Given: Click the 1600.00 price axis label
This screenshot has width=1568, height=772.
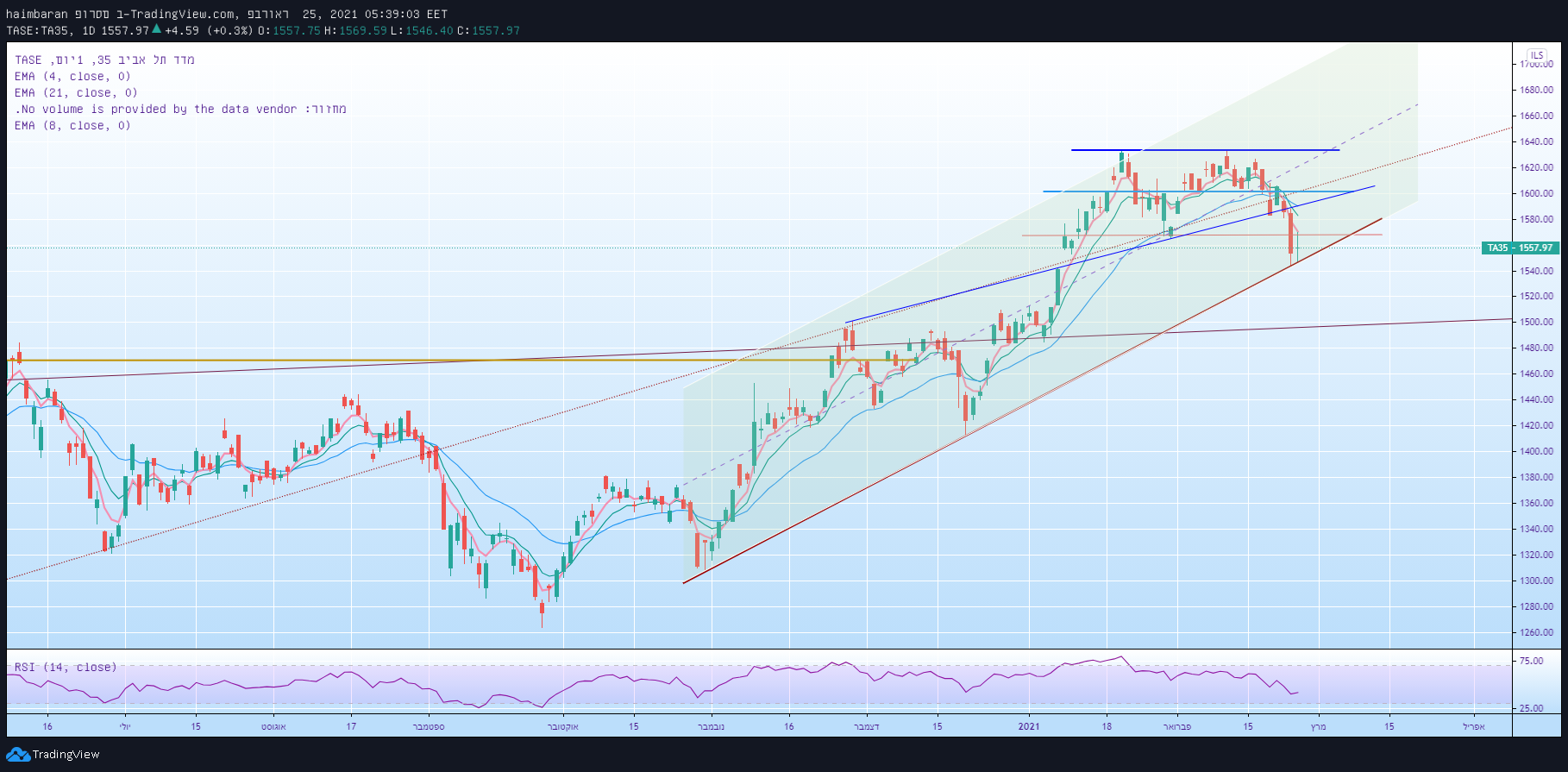Looking at the screenshot, I should pyautogui.click(x=1537, y=193).
